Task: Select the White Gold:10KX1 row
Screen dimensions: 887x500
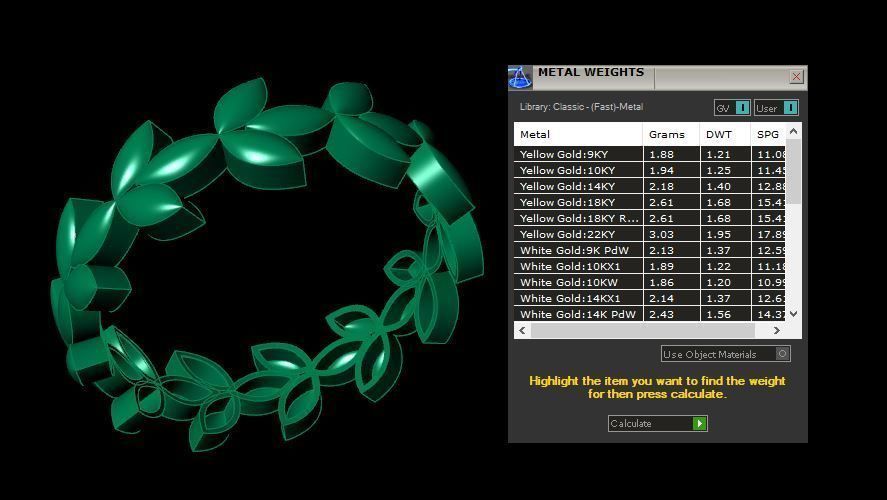Action: 650,266
